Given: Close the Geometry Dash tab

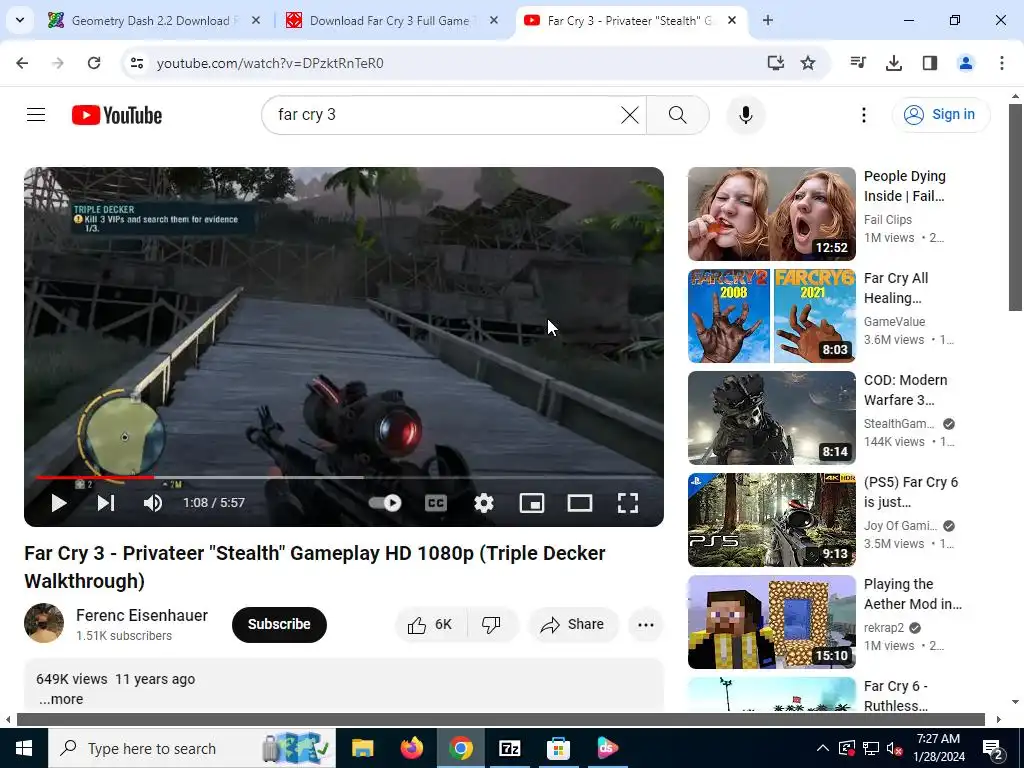Looking at the screenshot, I should [x=256, y=21].
